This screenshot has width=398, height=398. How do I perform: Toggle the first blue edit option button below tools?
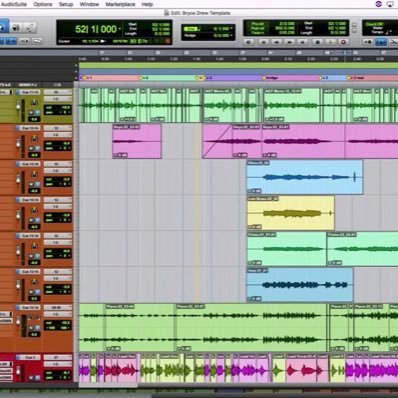[x=1, y=41]
